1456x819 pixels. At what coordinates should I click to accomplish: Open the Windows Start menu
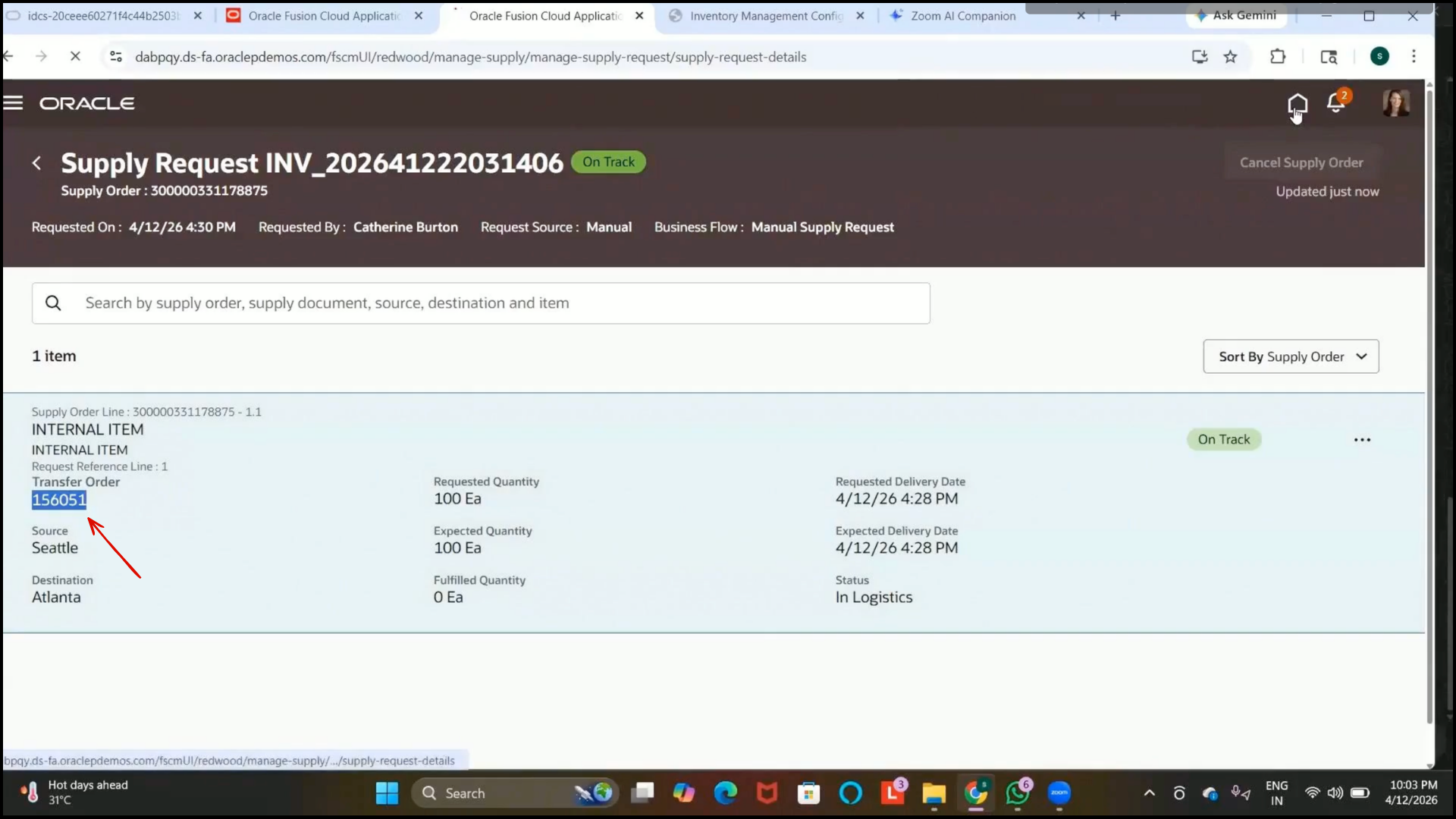click(387, 793)
